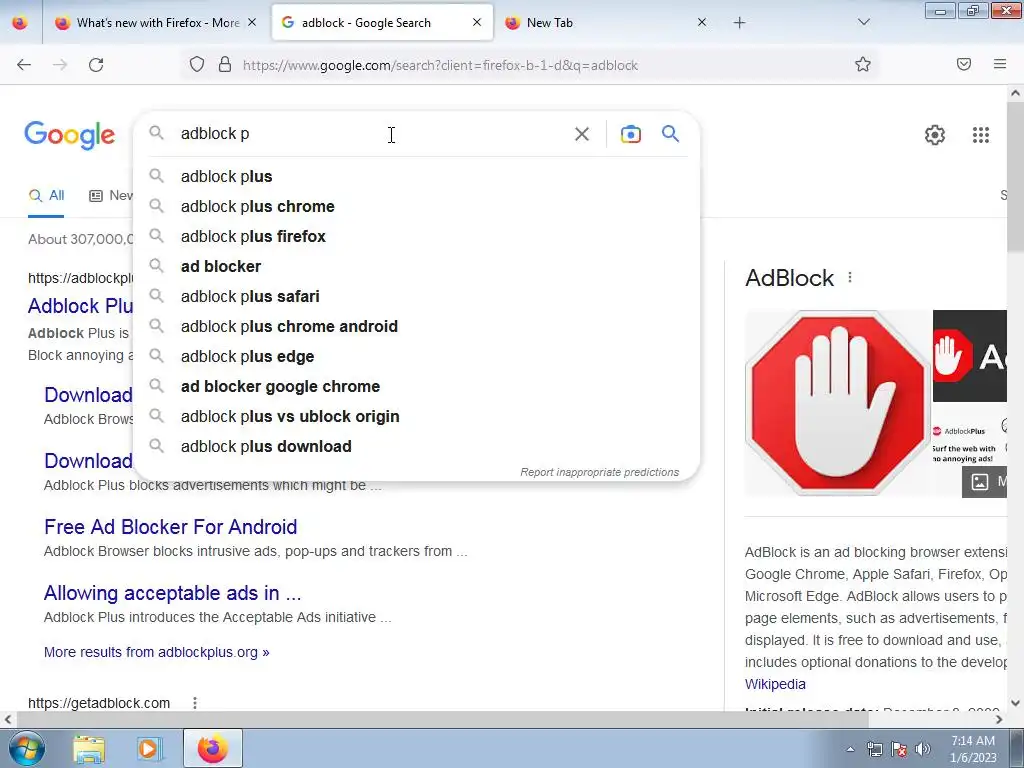Open the AdBlock panel more options dots
1024x768 pixels.
point(850,278)
